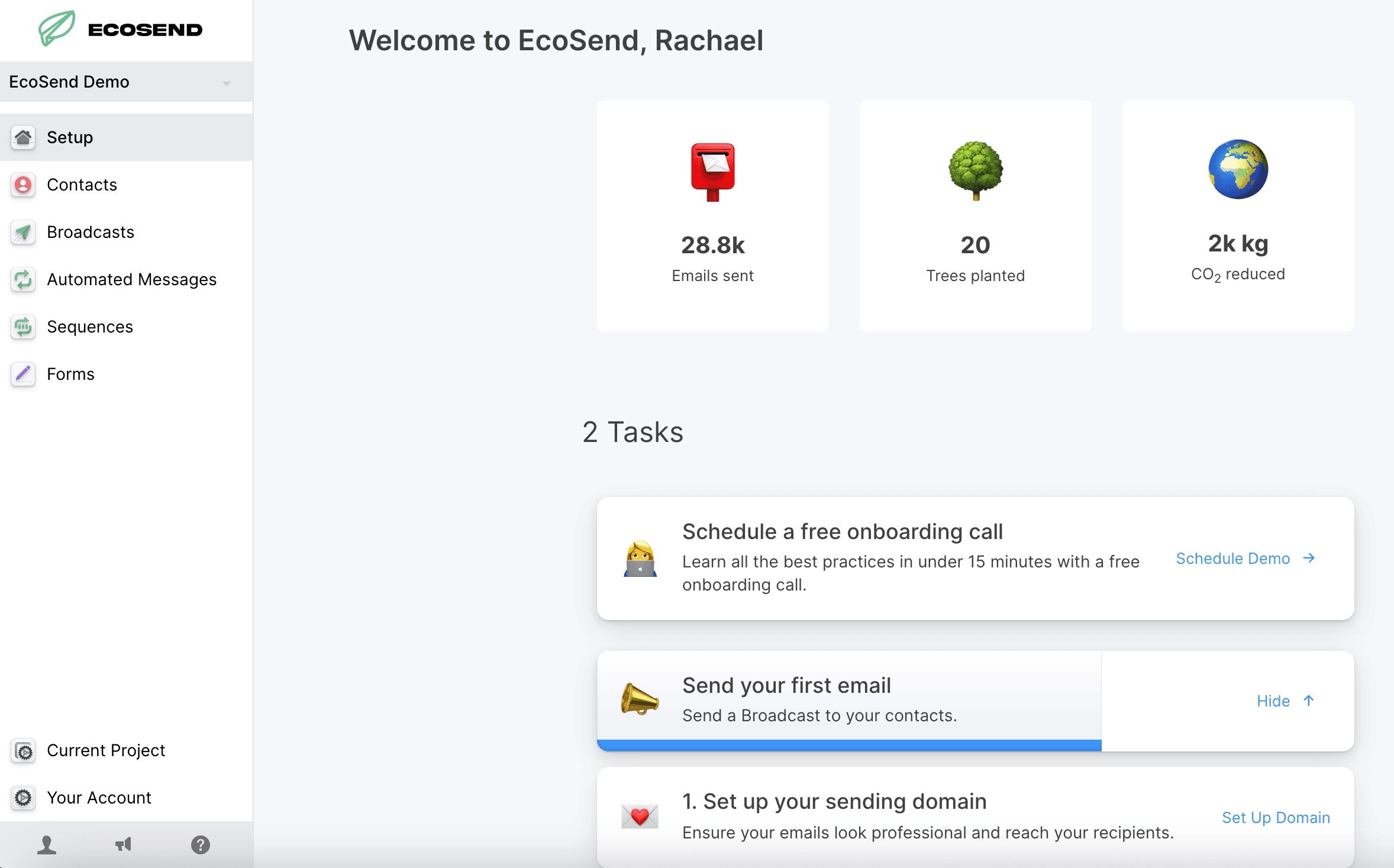Image resolution: width=1394 pixels, height=868 pixels.
Task: Click the blue task progress bar
Action: pyautogui.click(x=848, y=746)
